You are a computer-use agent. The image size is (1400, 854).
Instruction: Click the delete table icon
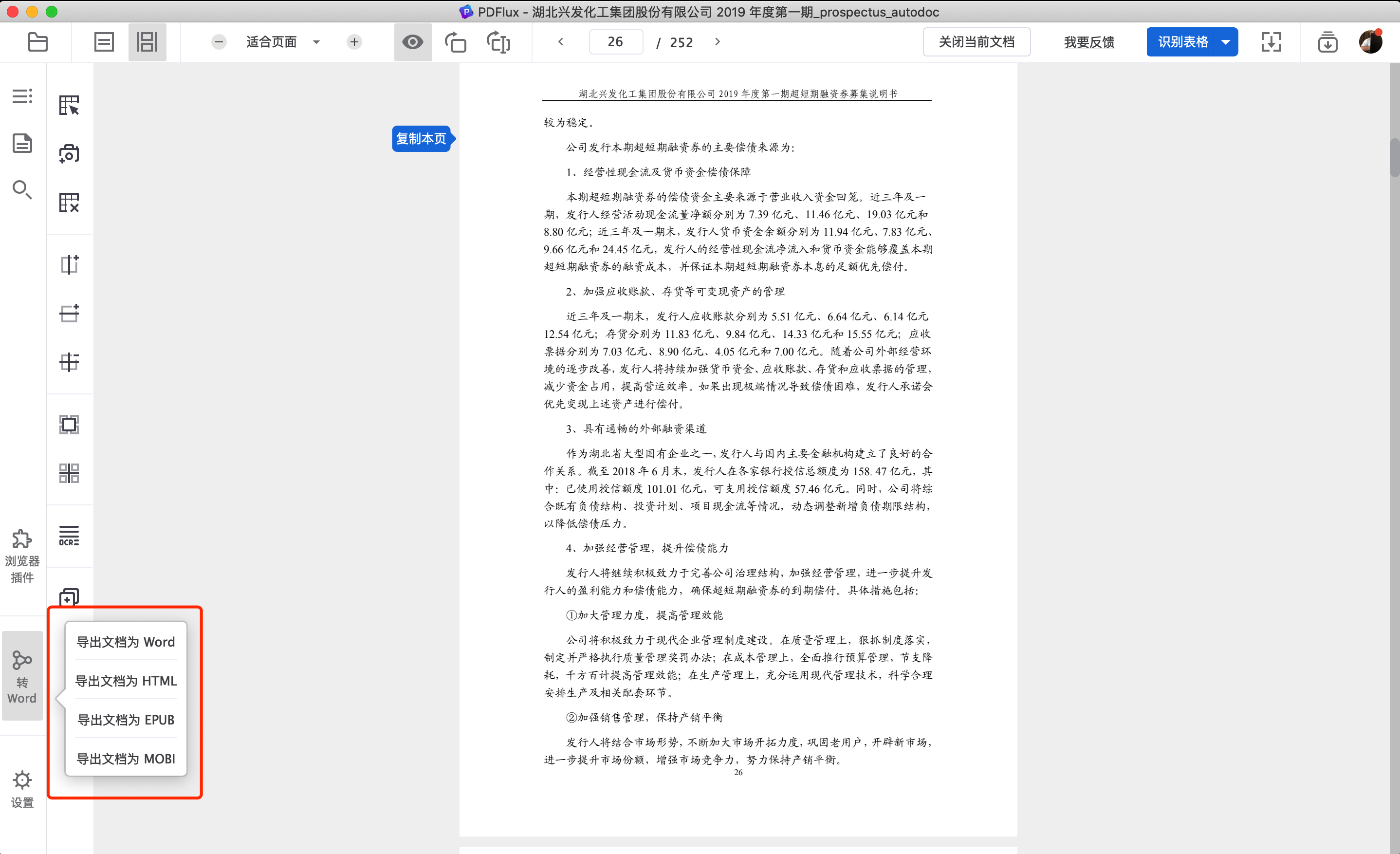[x=69, y=202]
